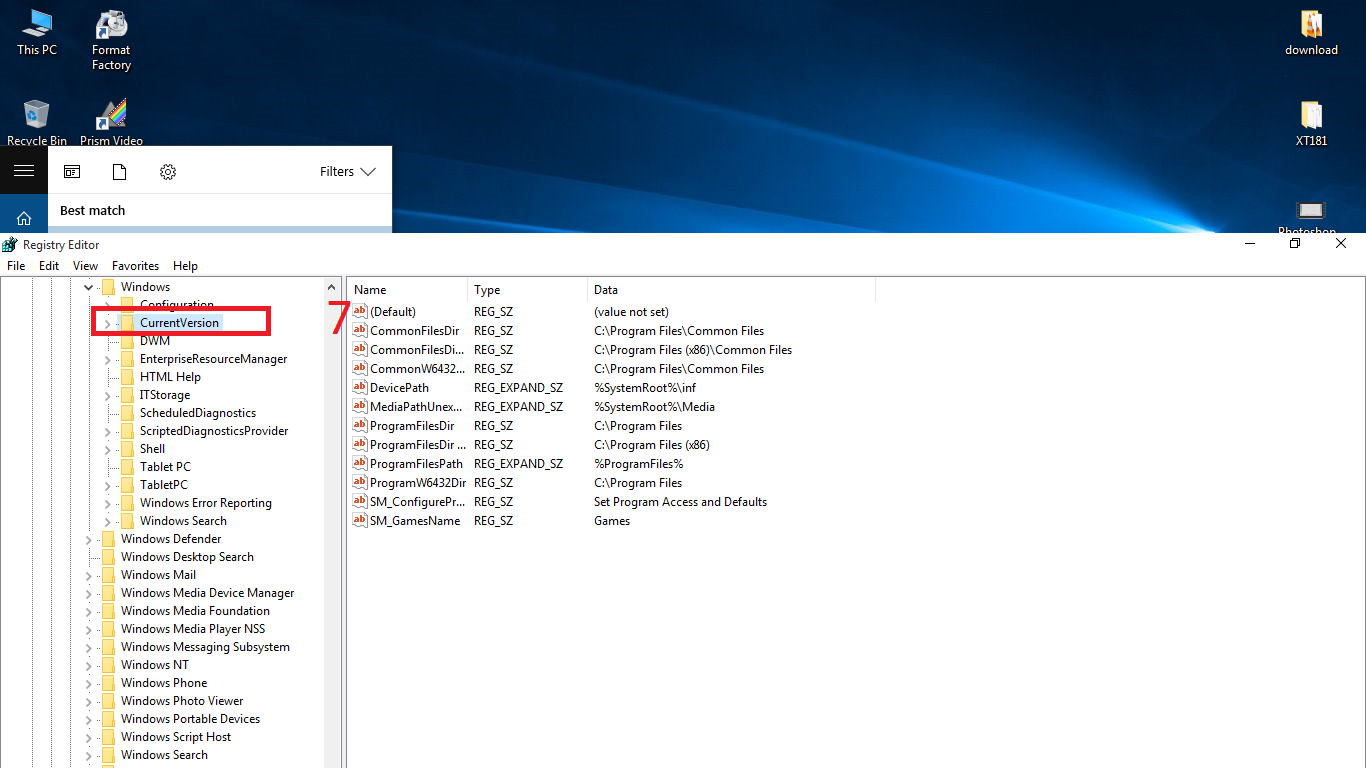Expand the Windows Defender key
Viewport: 1366px width, 768px height.
[89, 540]
